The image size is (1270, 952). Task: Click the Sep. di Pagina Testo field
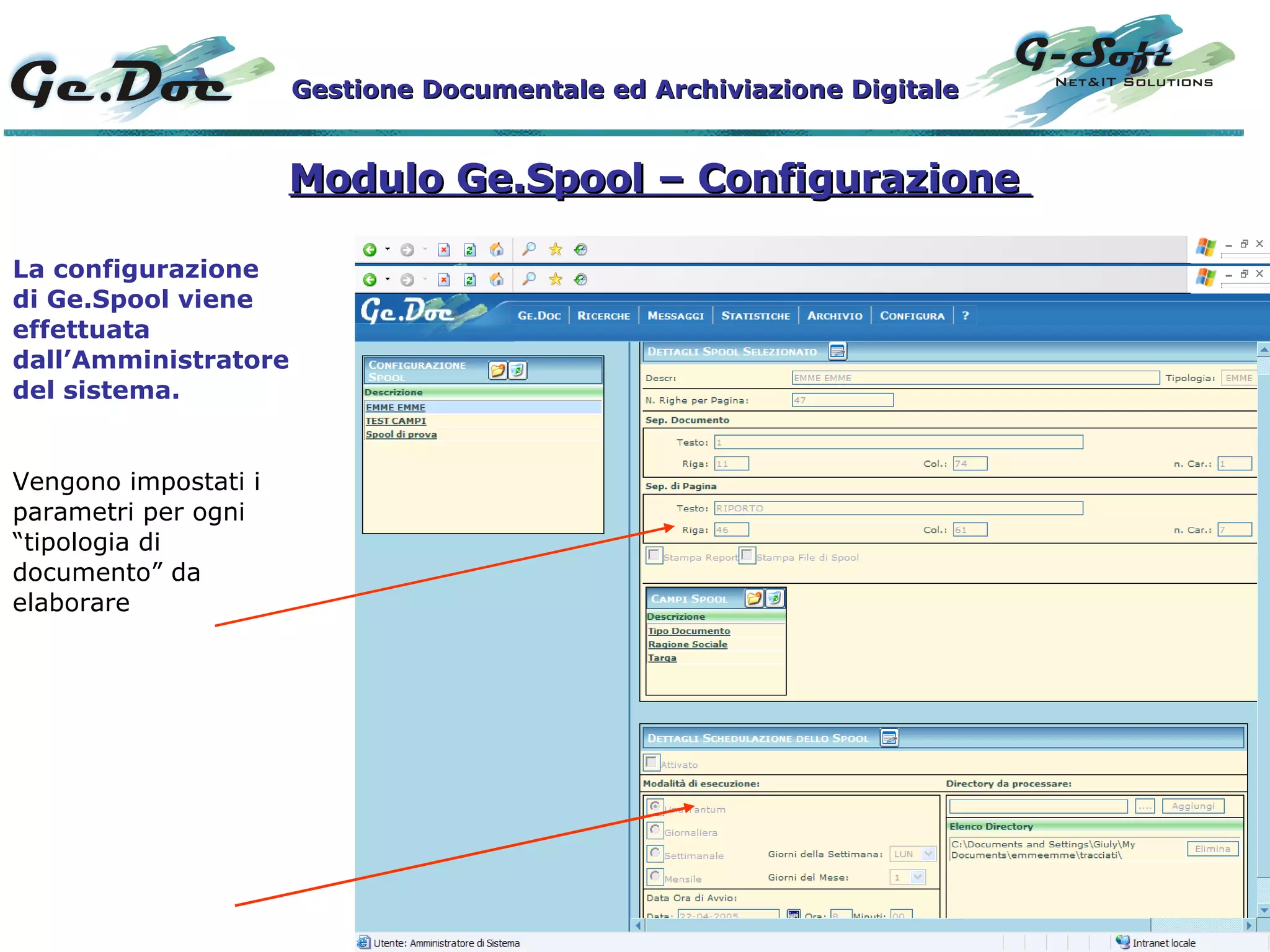(x=899, y=508)
